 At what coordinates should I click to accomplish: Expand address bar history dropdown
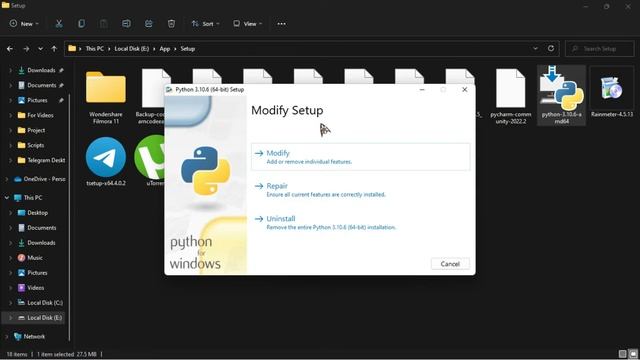[535, 49]
